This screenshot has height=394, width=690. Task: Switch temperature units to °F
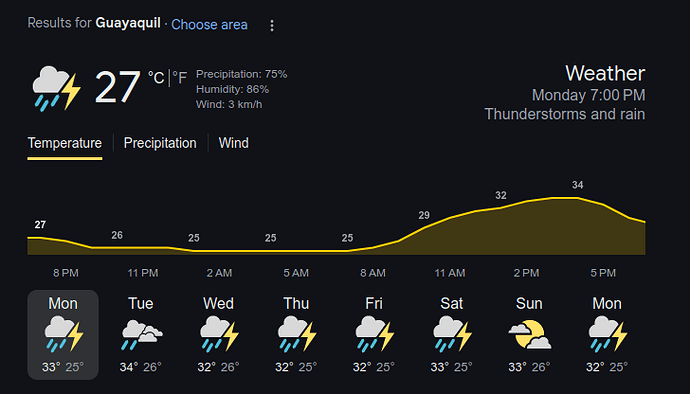click(180, 78)
